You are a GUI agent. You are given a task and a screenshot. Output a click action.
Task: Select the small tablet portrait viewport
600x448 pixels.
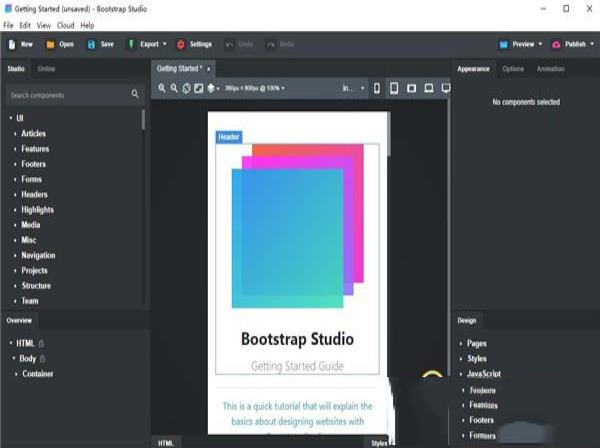click(x=394, y=88)
